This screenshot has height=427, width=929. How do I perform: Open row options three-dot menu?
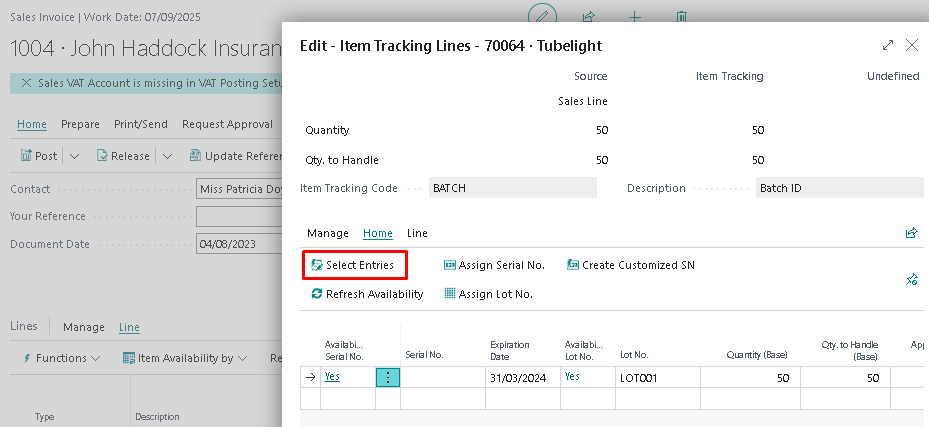click(x=388, y=377)
